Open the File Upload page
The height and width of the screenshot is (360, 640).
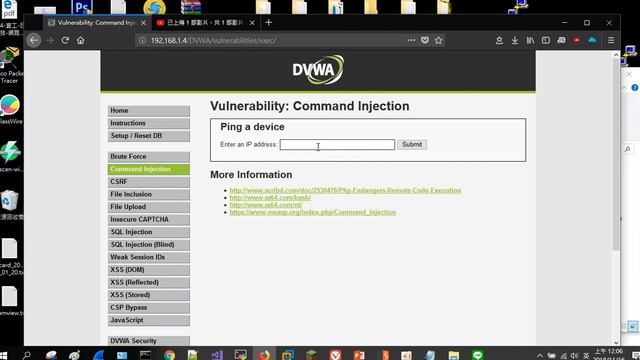pyautogui.click(x=149, y=207)
